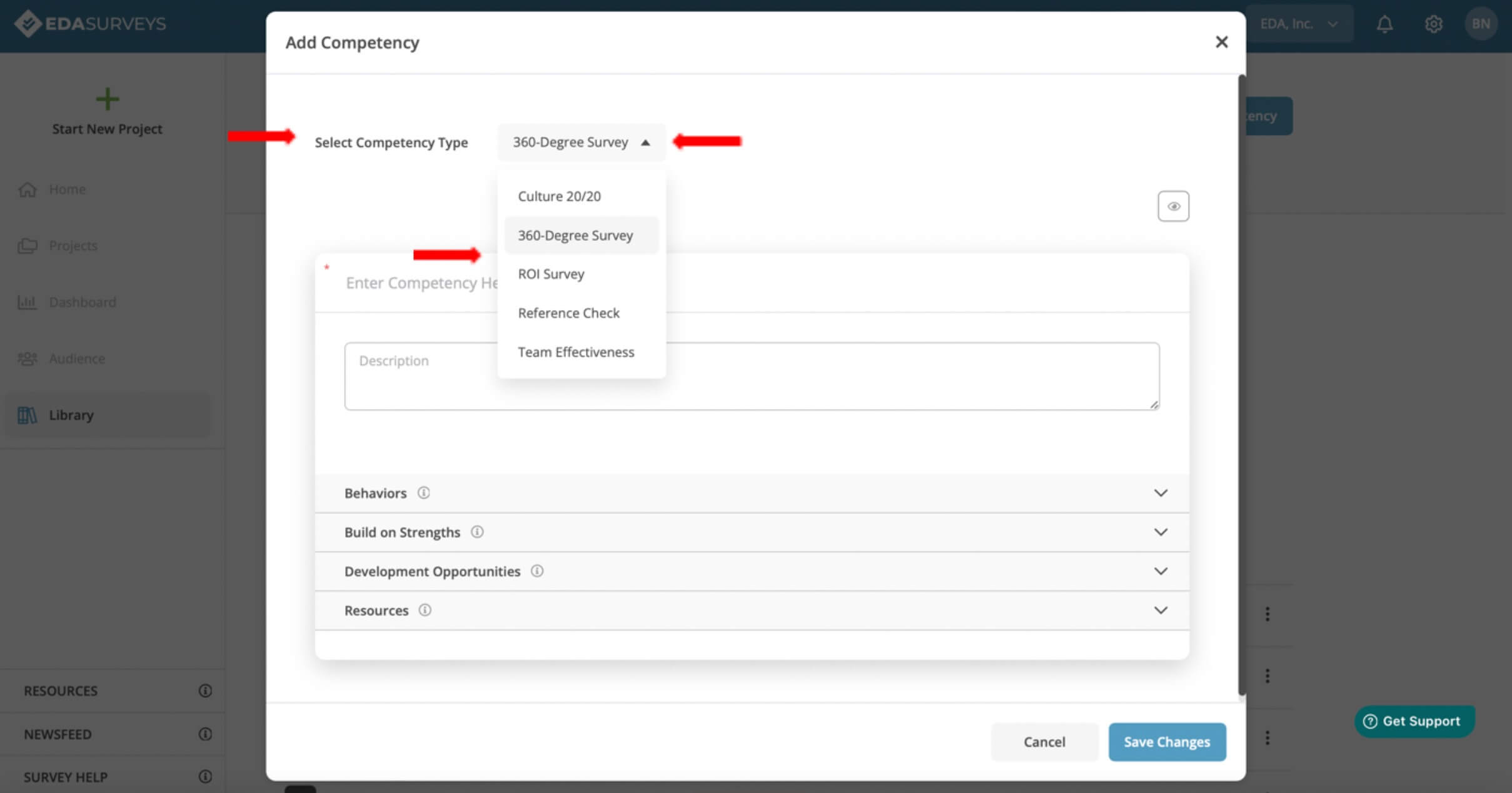This screenshot has height=793, width=1512.
Task: Open the Get Support help widget
Action: pyautogui.click(x=1414, y=721)
